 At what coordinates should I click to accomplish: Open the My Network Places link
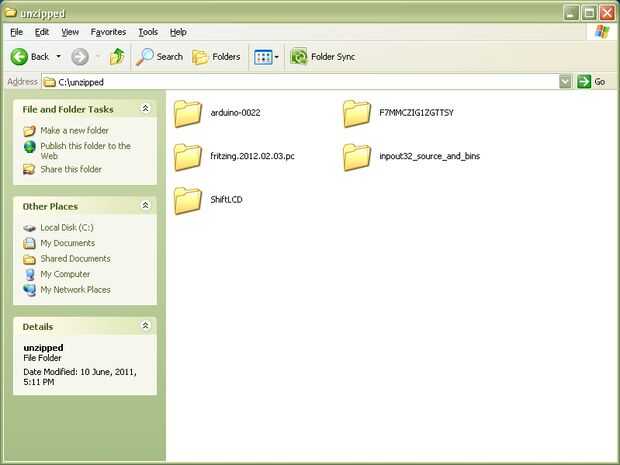tap(76, 290)
